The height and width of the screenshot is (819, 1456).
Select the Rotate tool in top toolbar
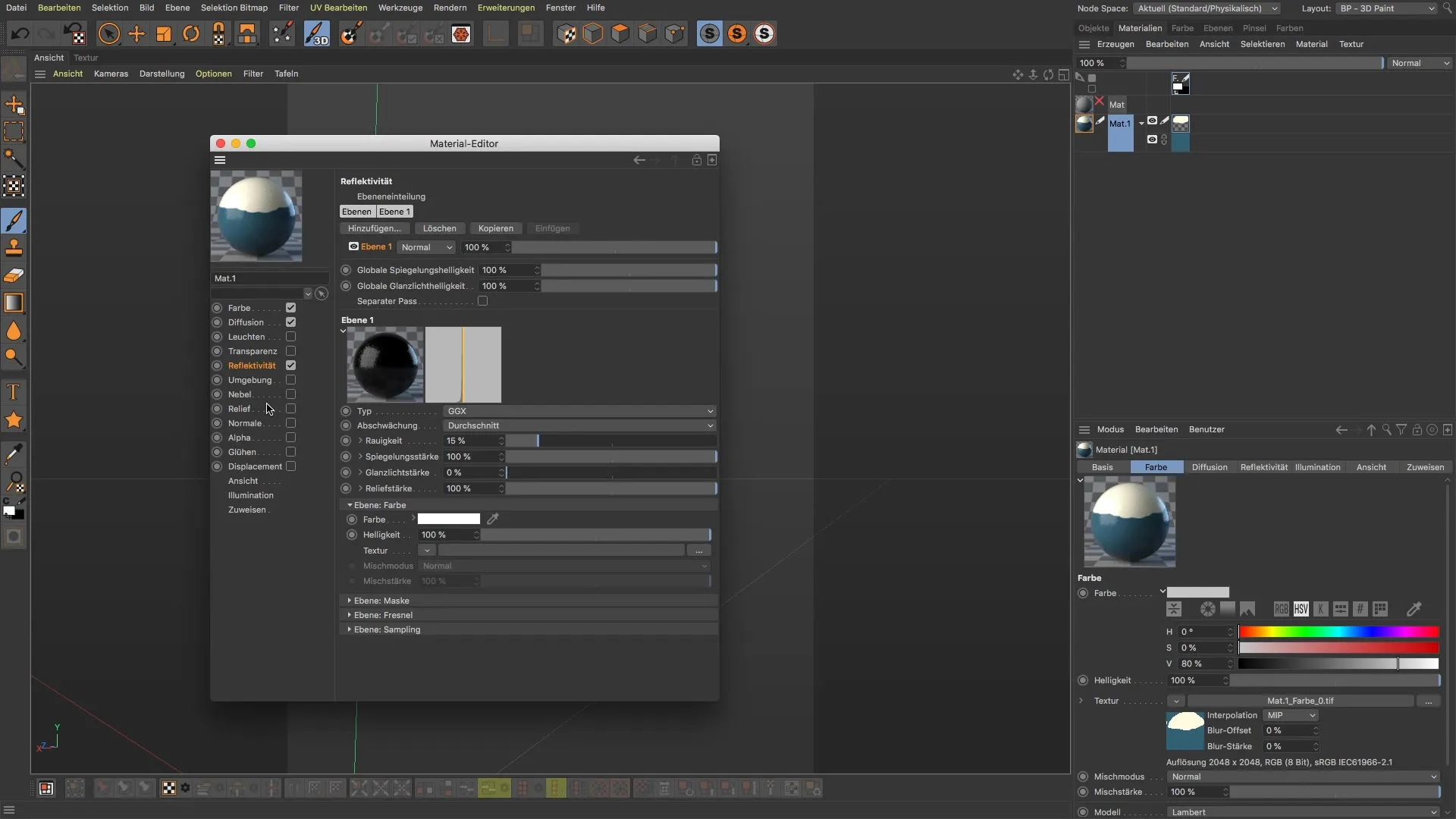191,34
